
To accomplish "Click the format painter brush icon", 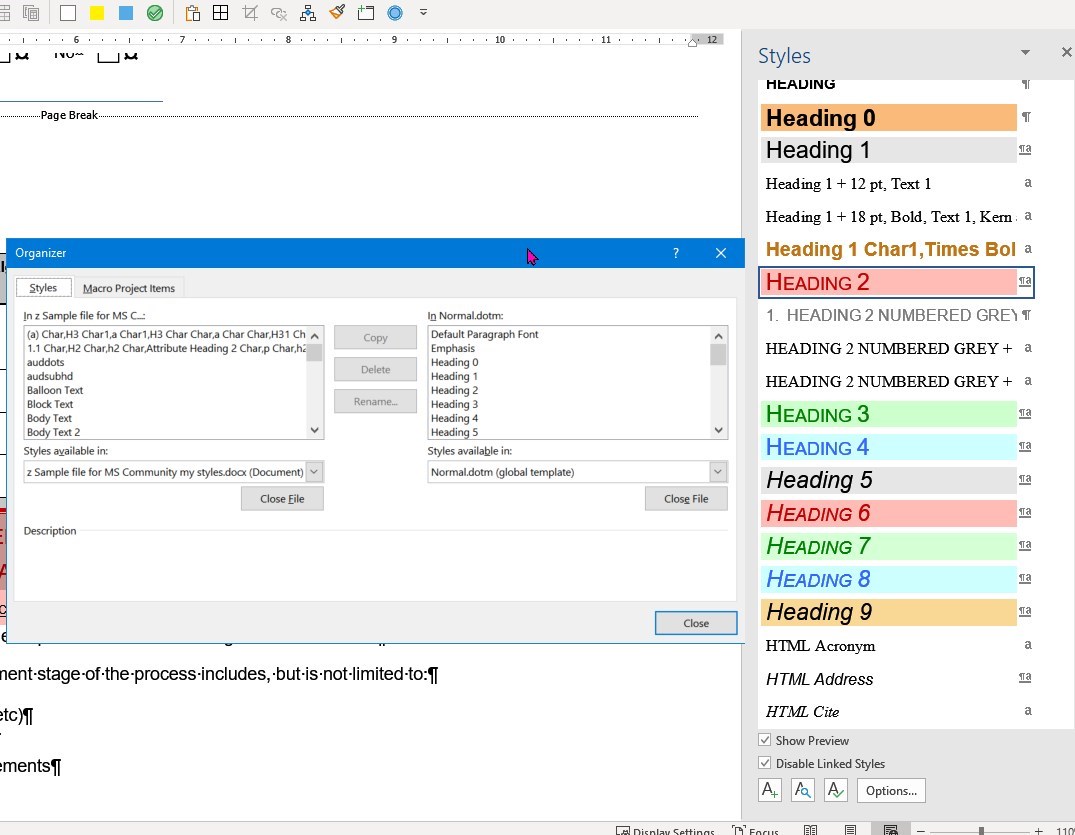I will [337, 12].
